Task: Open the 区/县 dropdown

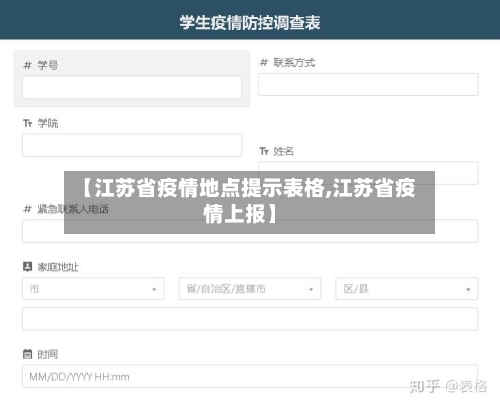Action: [407, 289]
